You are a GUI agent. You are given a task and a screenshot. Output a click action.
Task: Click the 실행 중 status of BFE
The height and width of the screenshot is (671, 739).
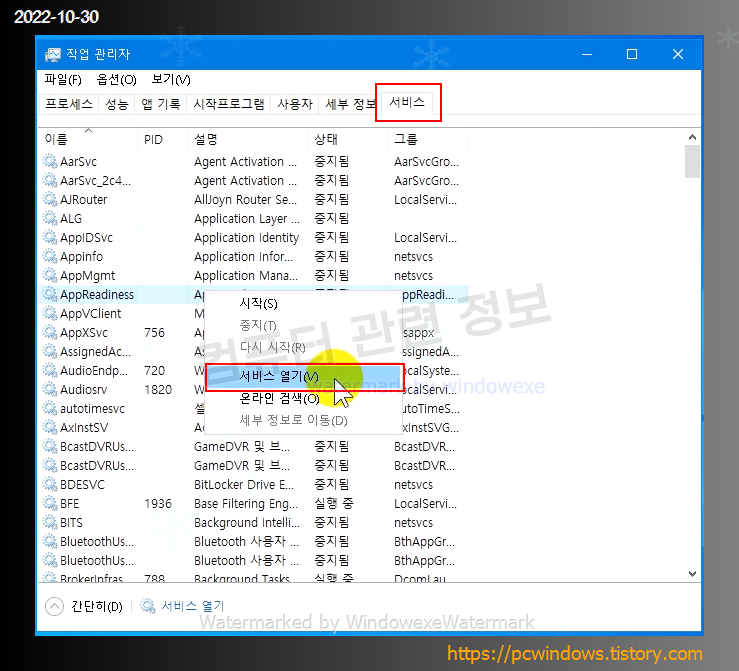334,503
